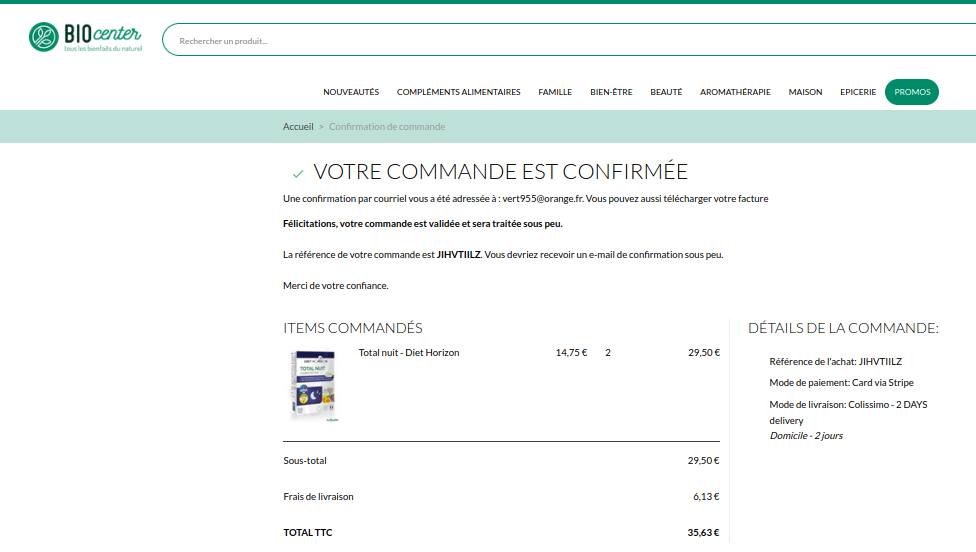Click the product name Total nuit - Diet Horizon
Viewport: 976px width, 552px height.
(409, 353)
